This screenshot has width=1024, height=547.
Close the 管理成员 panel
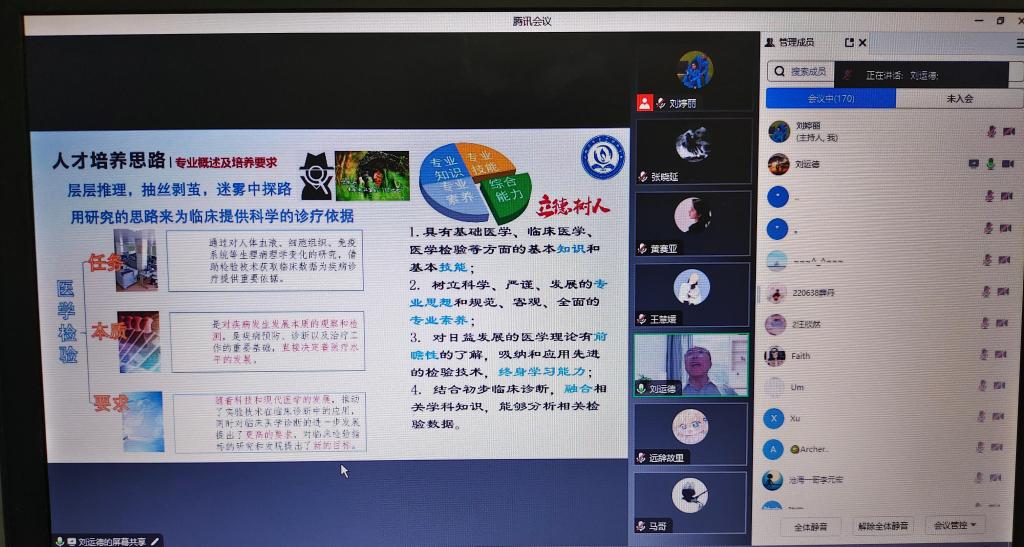[x=863, y=43]
